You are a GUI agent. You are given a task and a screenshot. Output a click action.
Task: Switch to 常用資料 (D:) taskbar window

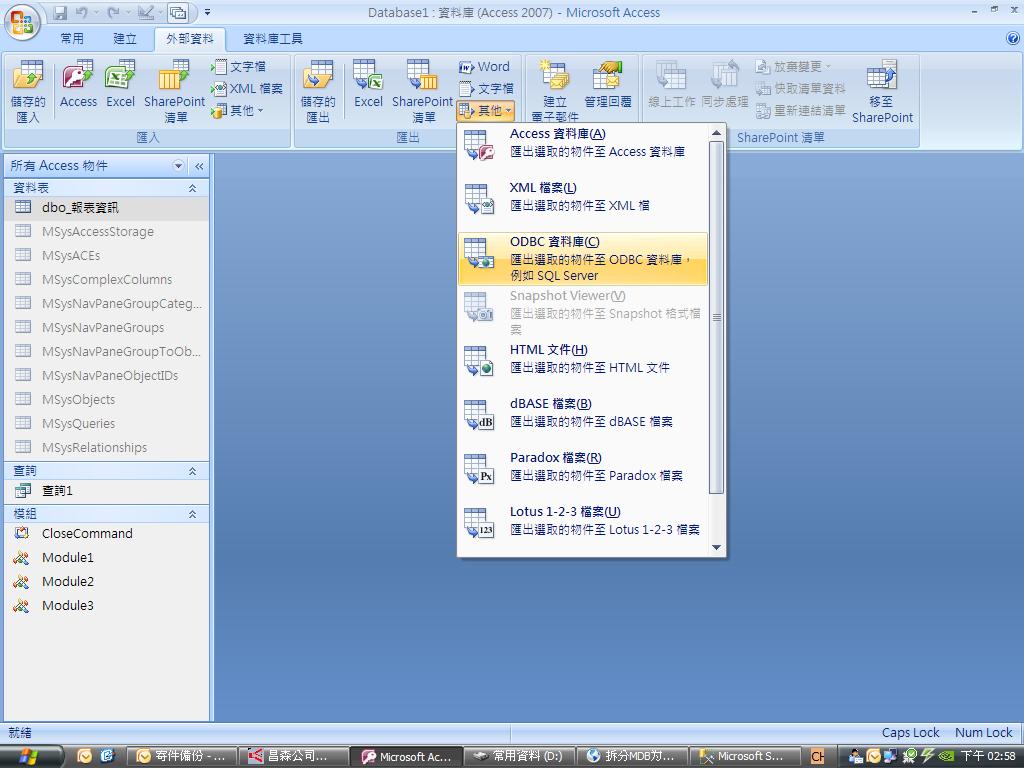click(x=519, y=756)
